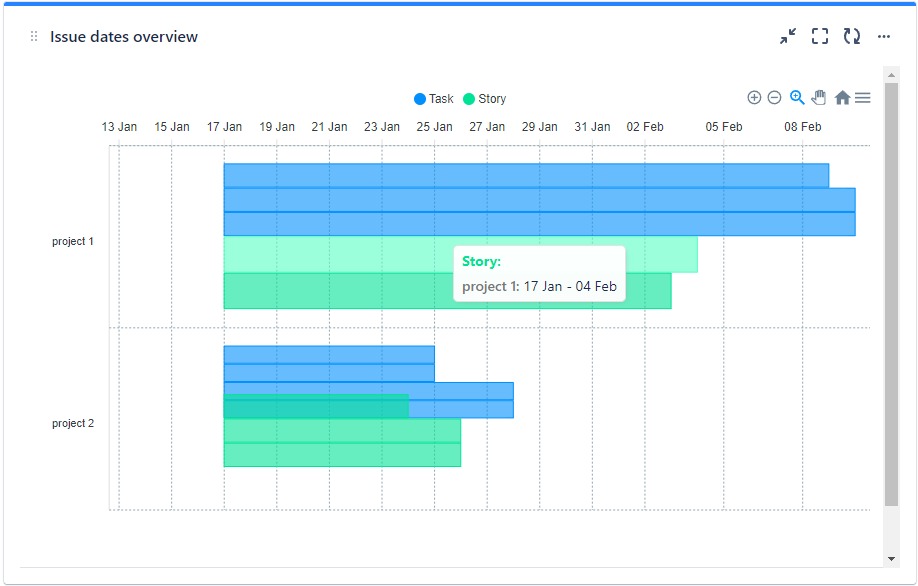Zoom in on the chart with the plus icon
This screenshot has height=586, width=918.
click(754, 98)
